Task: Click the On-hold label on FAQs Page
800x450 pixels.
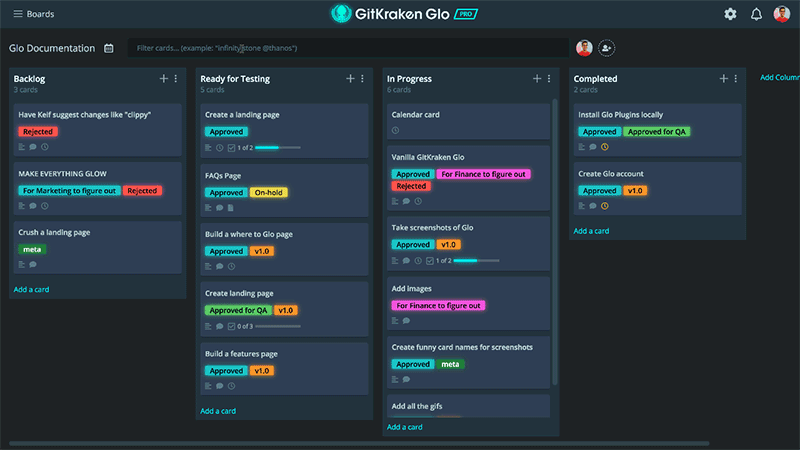Action: pos(268,193)
